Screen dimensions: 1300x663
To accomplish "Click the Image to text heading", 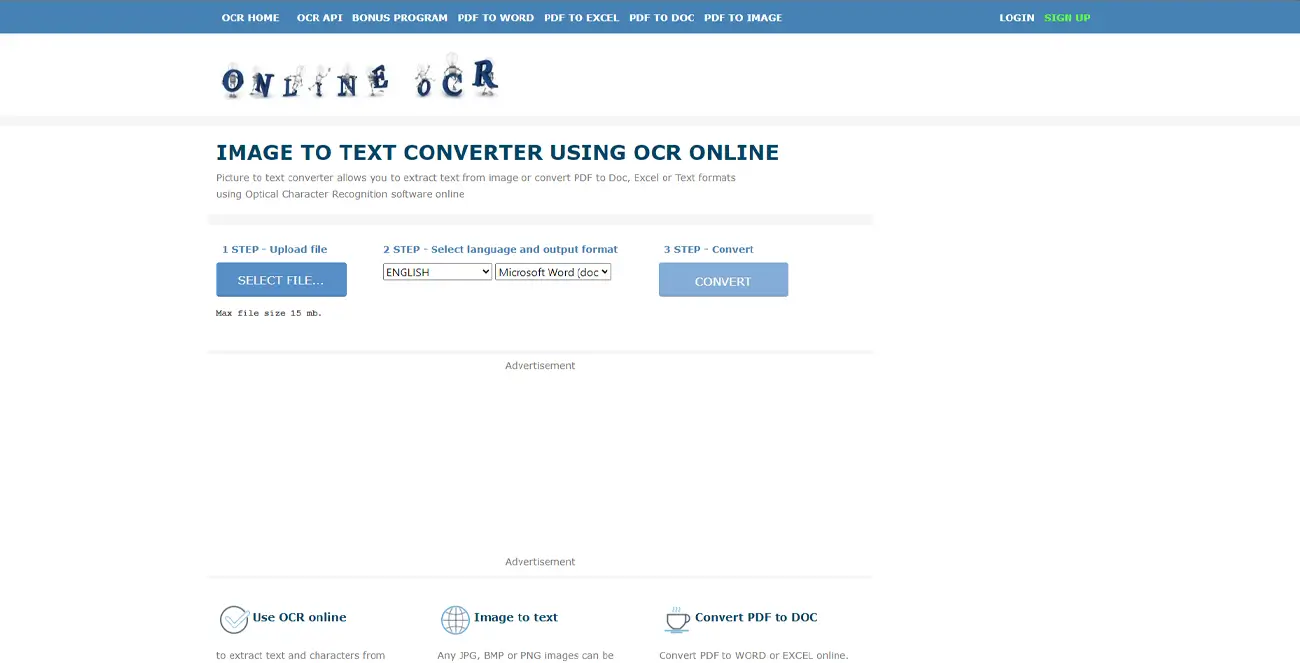I will click(516, 617).
